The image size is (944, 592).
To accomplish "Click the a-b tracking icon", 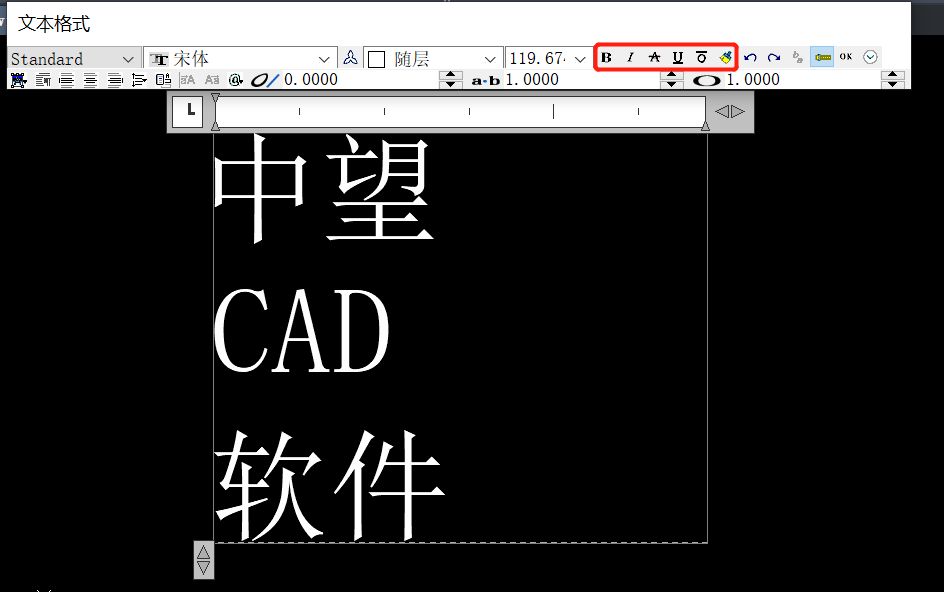I will click(x=485, y=81).
